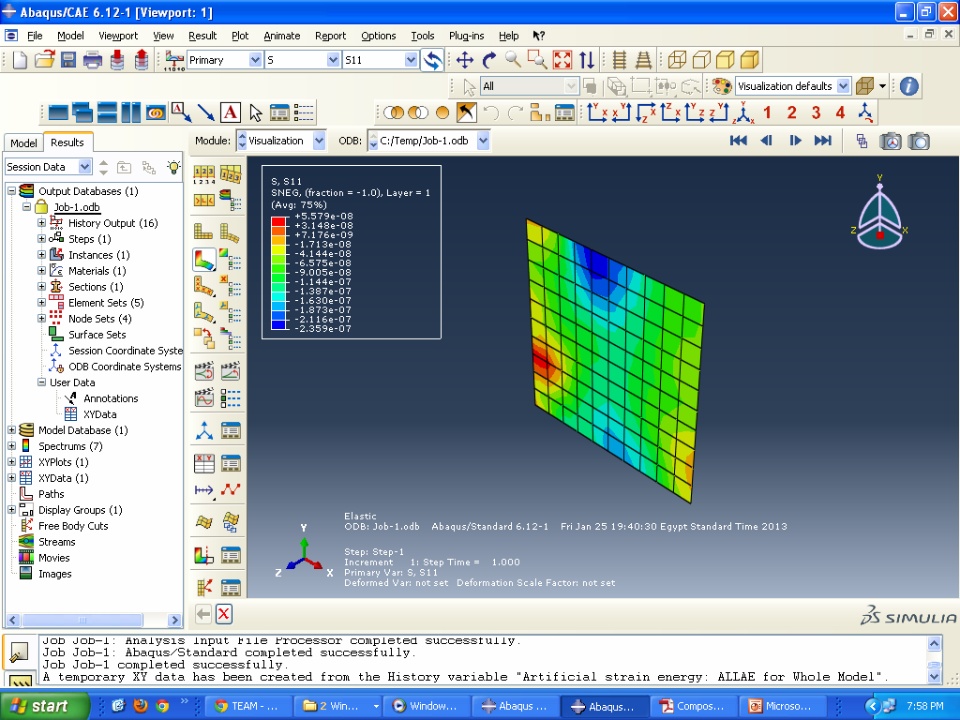Image resolution: width=960 pixels, height=720 pixels.
Task: Click the Windows start button
Action: (42, 706)
